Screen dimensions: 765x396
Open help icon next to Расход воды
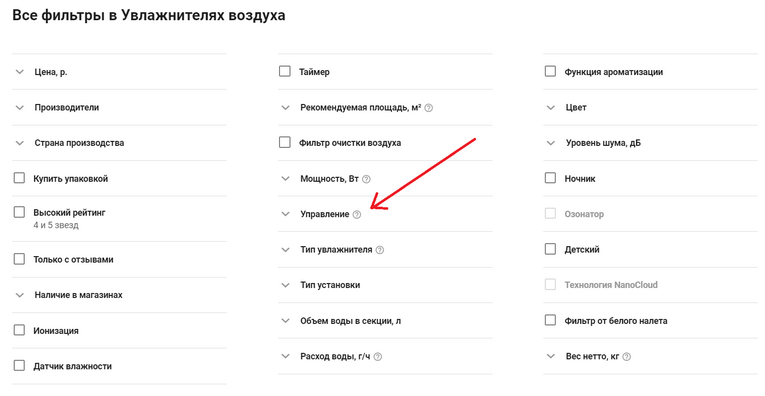(378, 357)
